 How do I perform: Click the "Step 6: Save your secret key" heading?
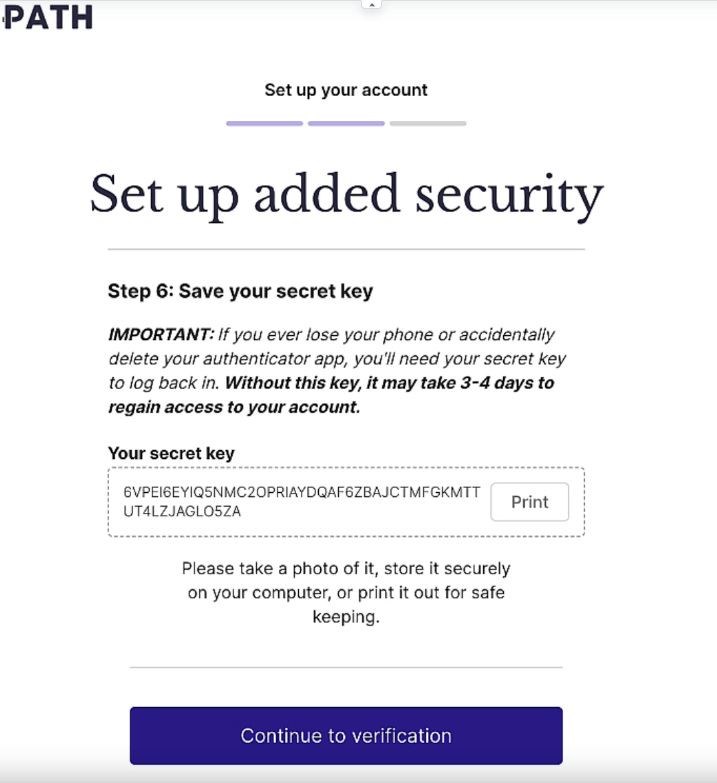(x=240, y=291)
